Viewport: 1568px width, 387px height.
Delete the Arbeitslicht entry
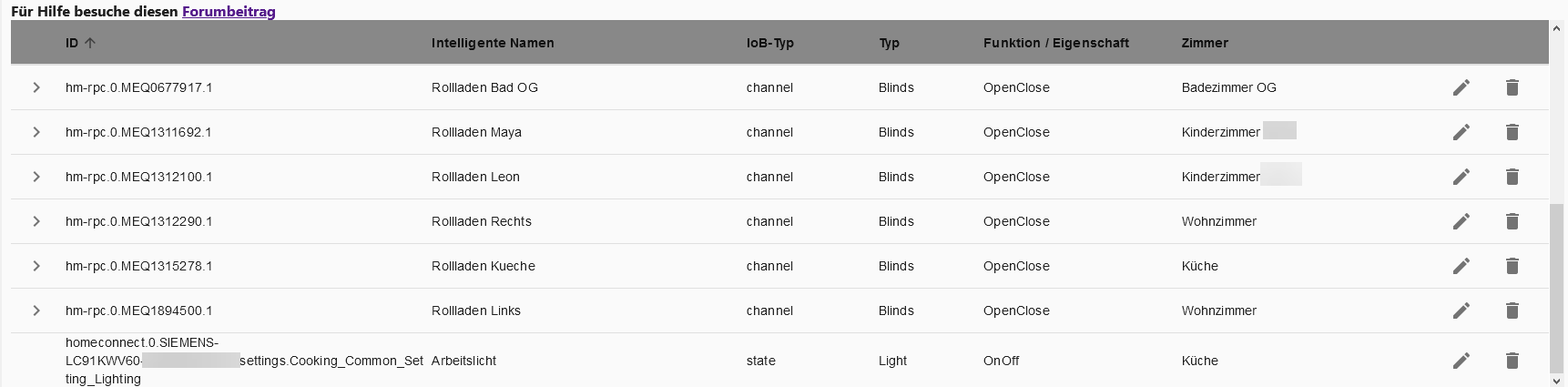click(1512, 361)
